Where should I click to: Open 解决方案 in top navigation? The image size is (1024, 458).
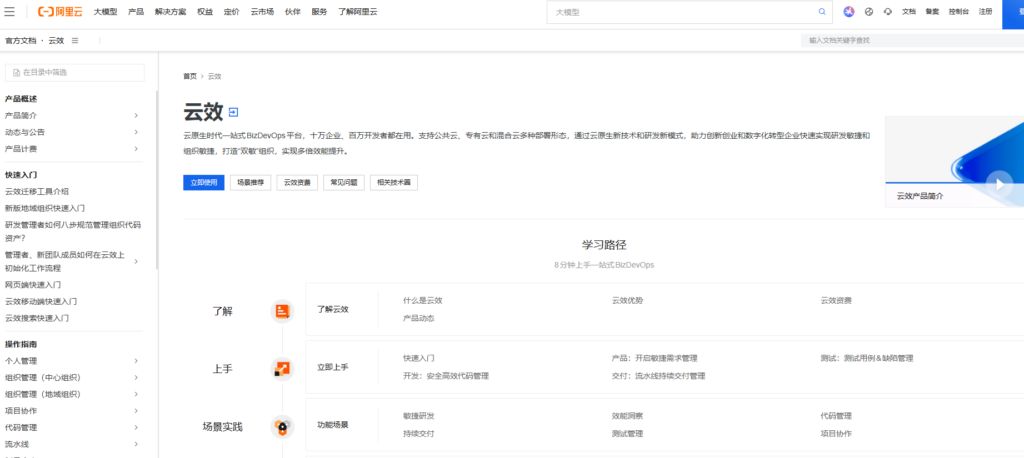(x=170, y=12)
